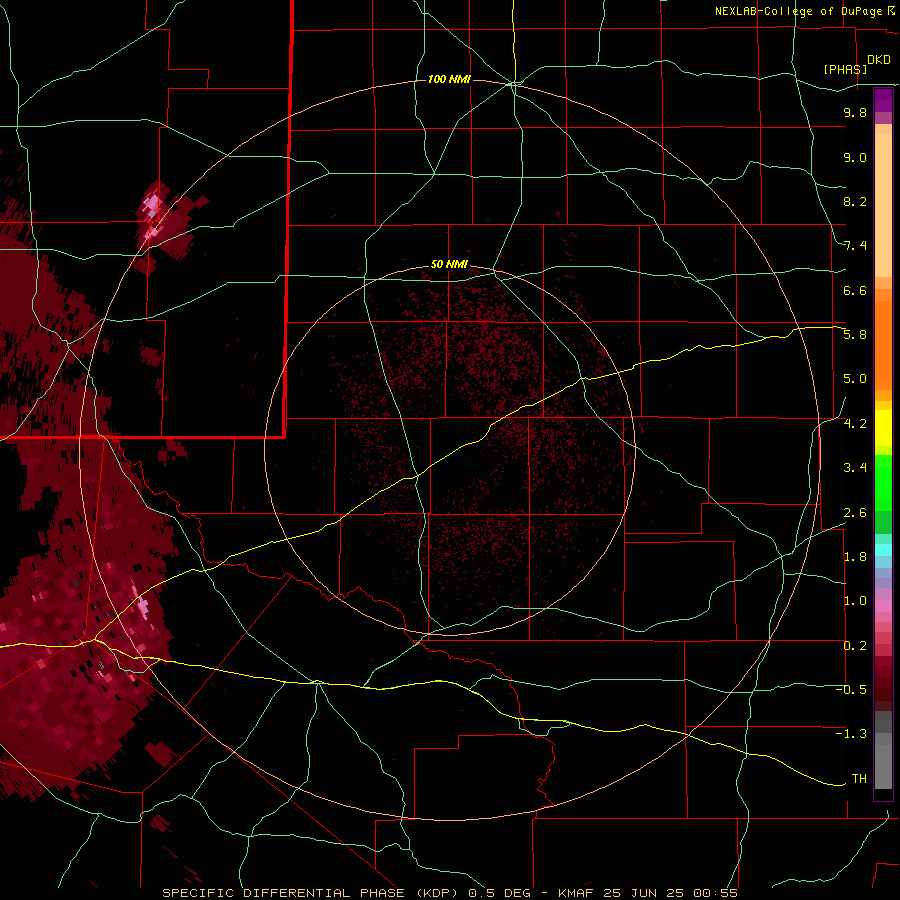The width and height of the screenshot is (900, 900).
Task: Select the -1.3 scale value
Action: click(x=851, y=734)
